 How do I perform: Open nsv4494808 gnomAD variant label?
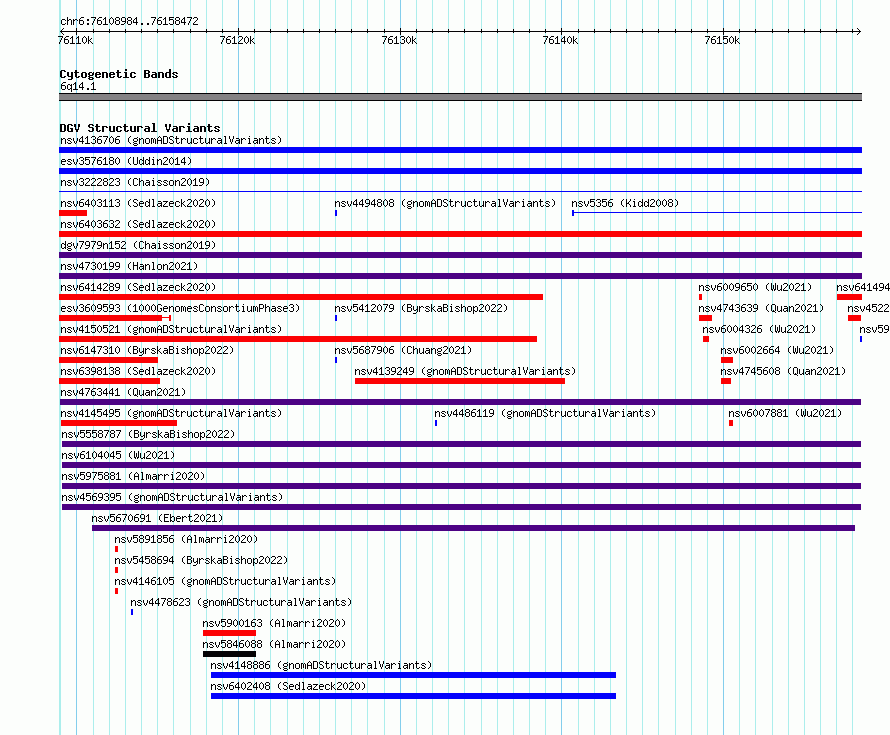pyautogui.click(x=445, y=203)
